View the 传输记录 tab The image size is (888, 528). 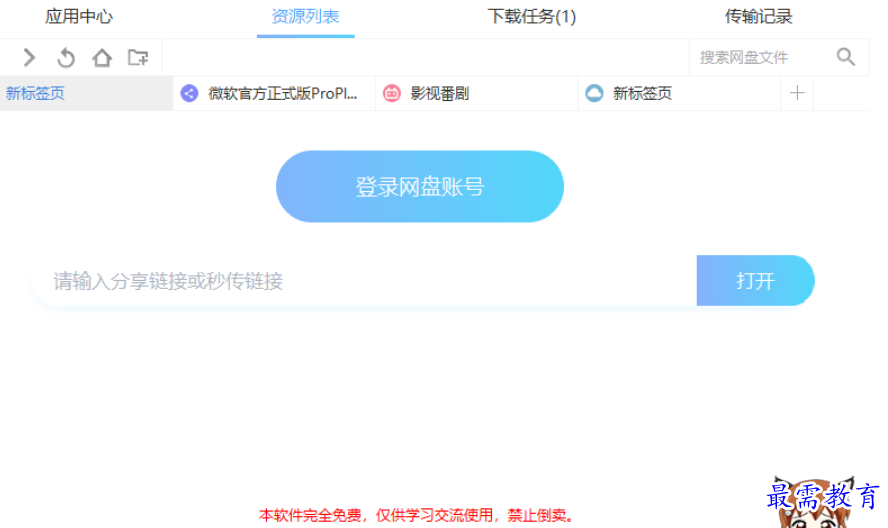tap(758, 16)
